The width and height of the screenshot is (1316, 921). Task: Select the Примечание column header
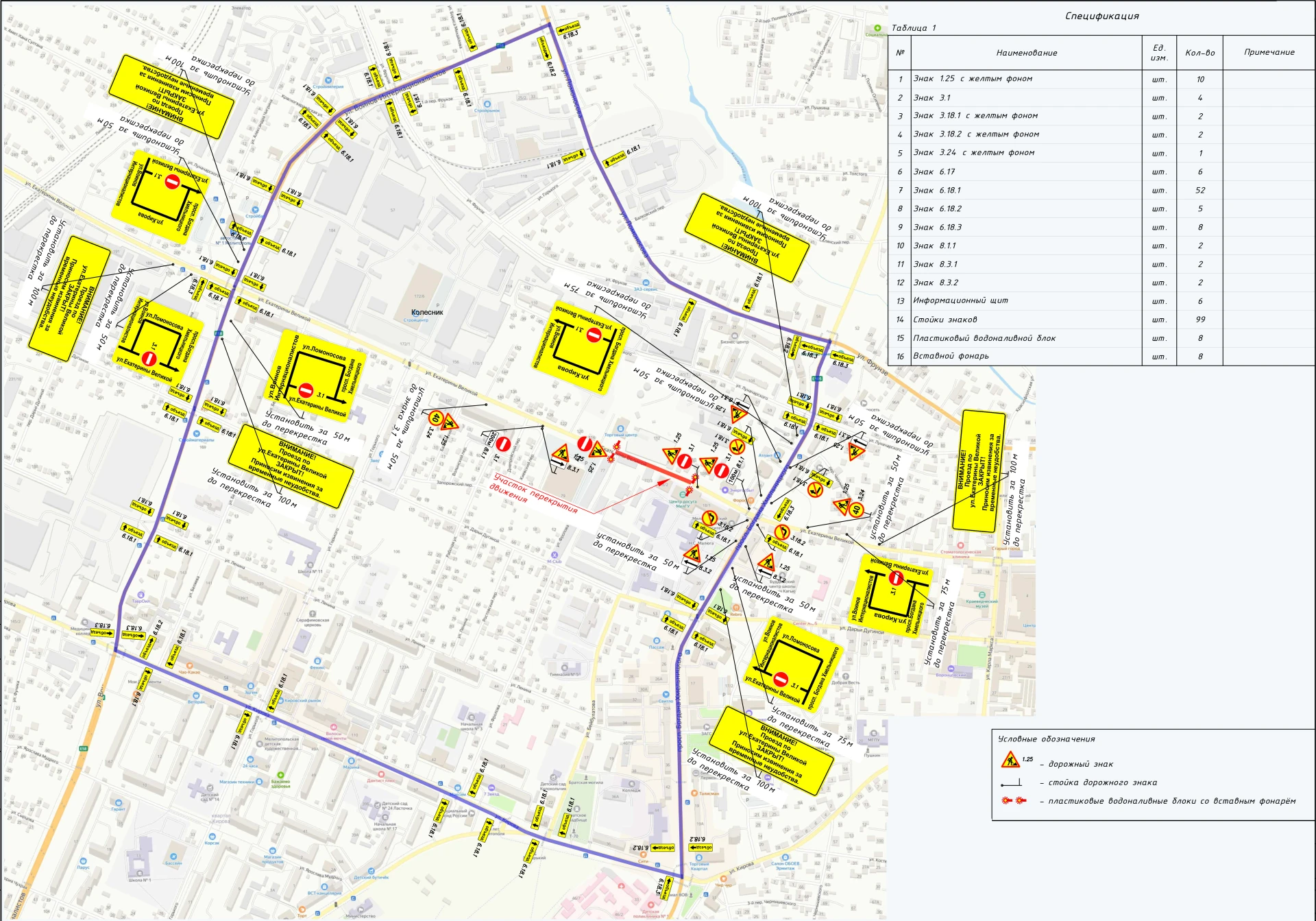[1269, 52]
